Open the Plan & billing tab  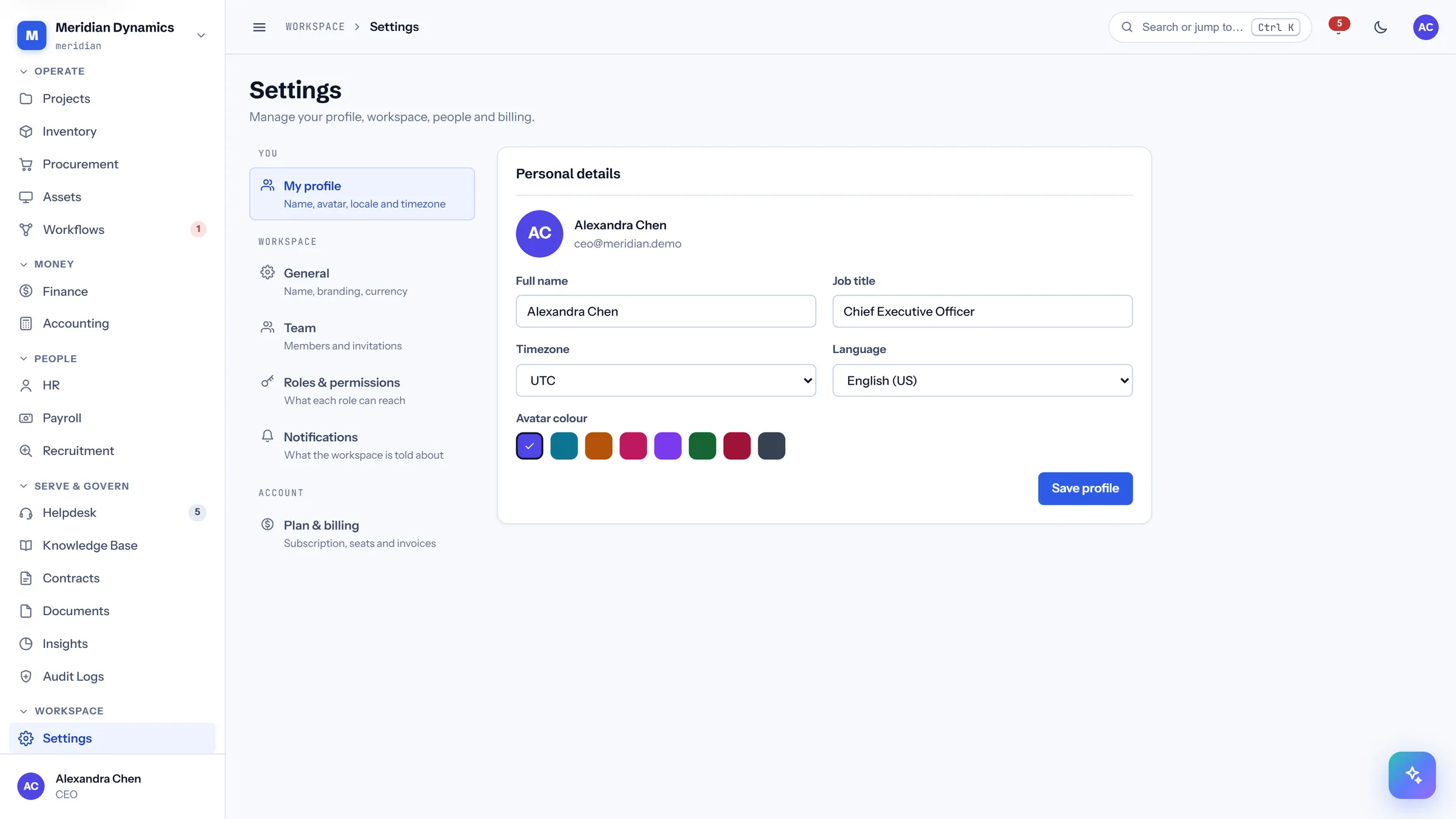pyautogui.click(x=362, y=533)
